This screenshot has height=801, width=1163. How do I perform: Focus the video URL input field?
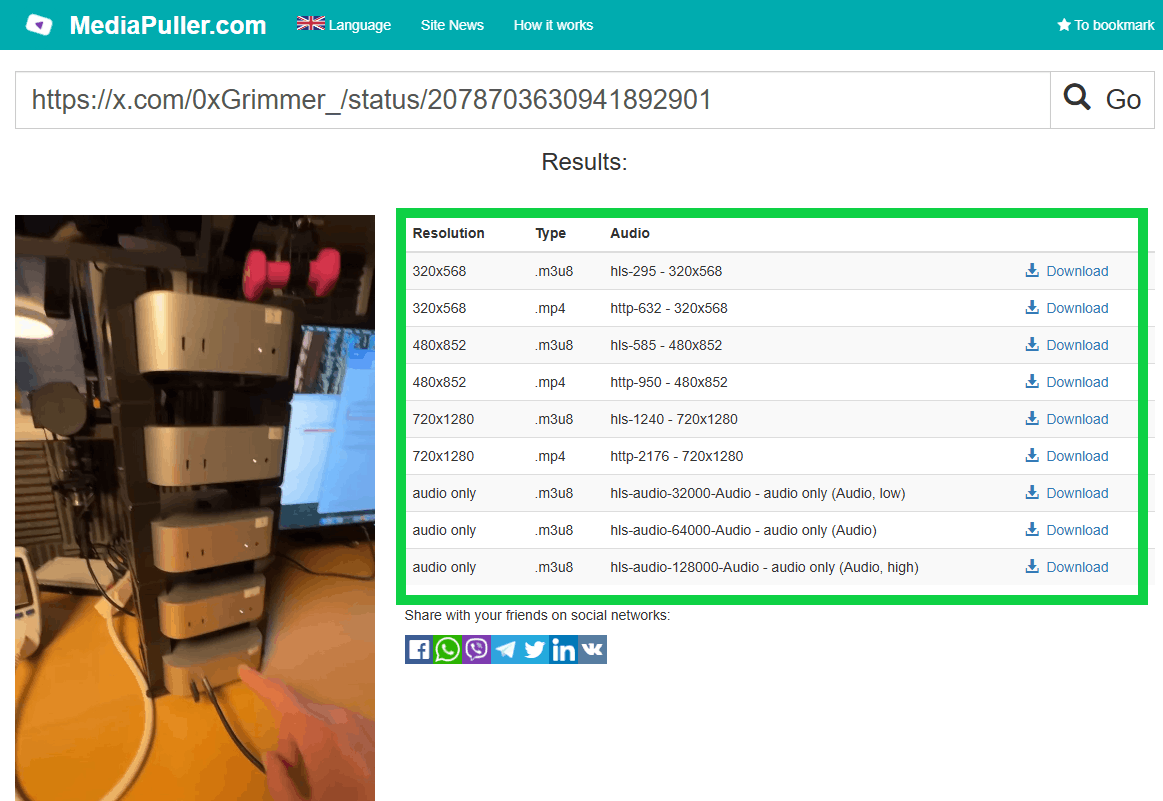[533, 99]
